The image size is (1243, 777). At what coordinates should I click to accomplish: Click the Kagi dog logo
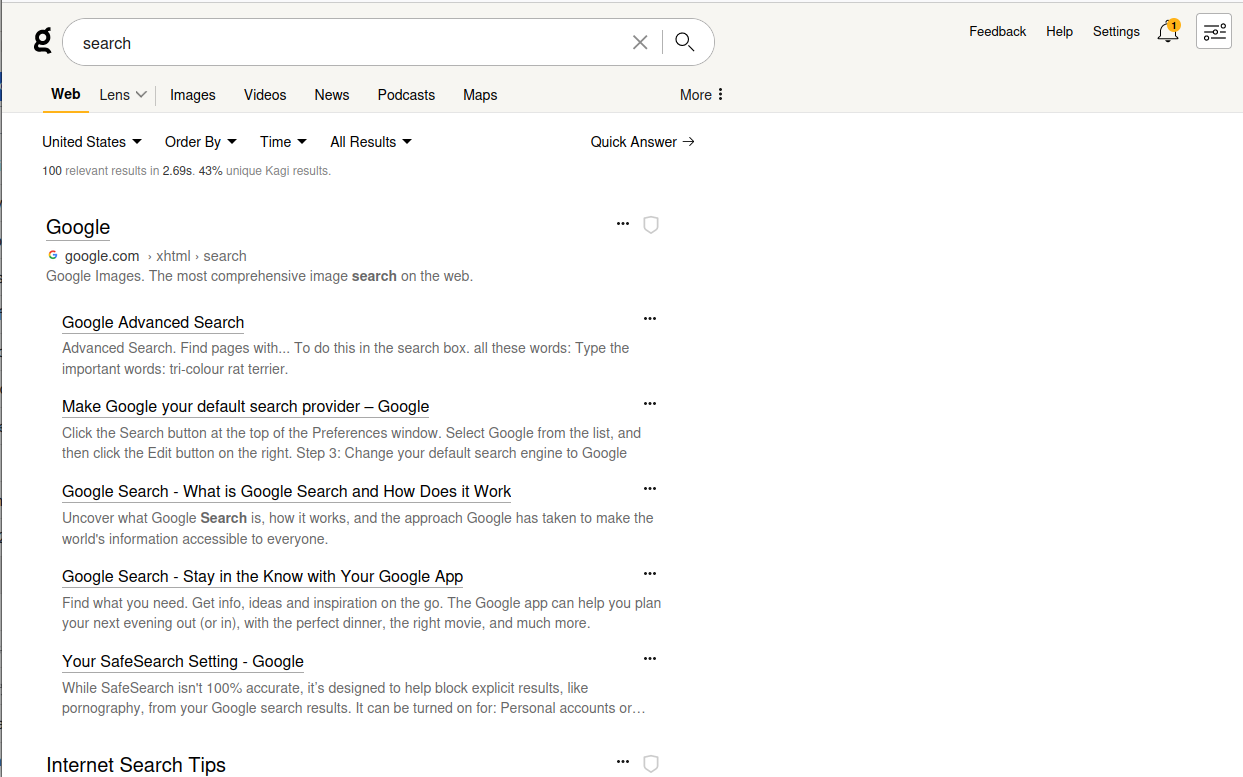(42, 40)
